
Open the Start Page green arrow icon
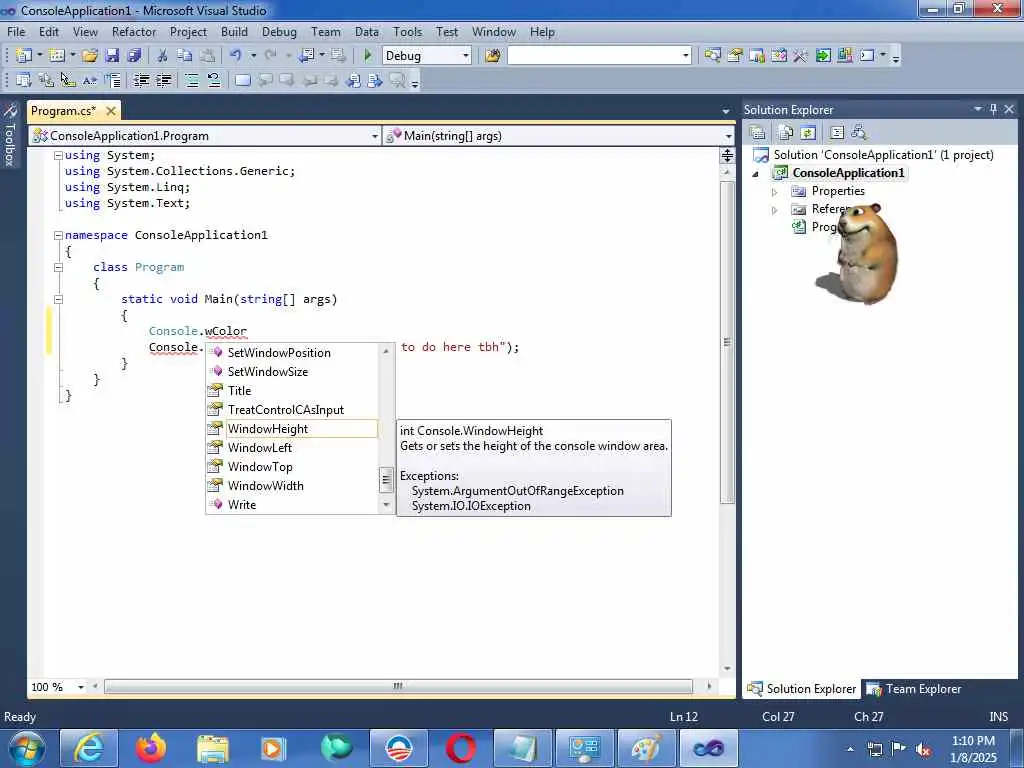823,56
